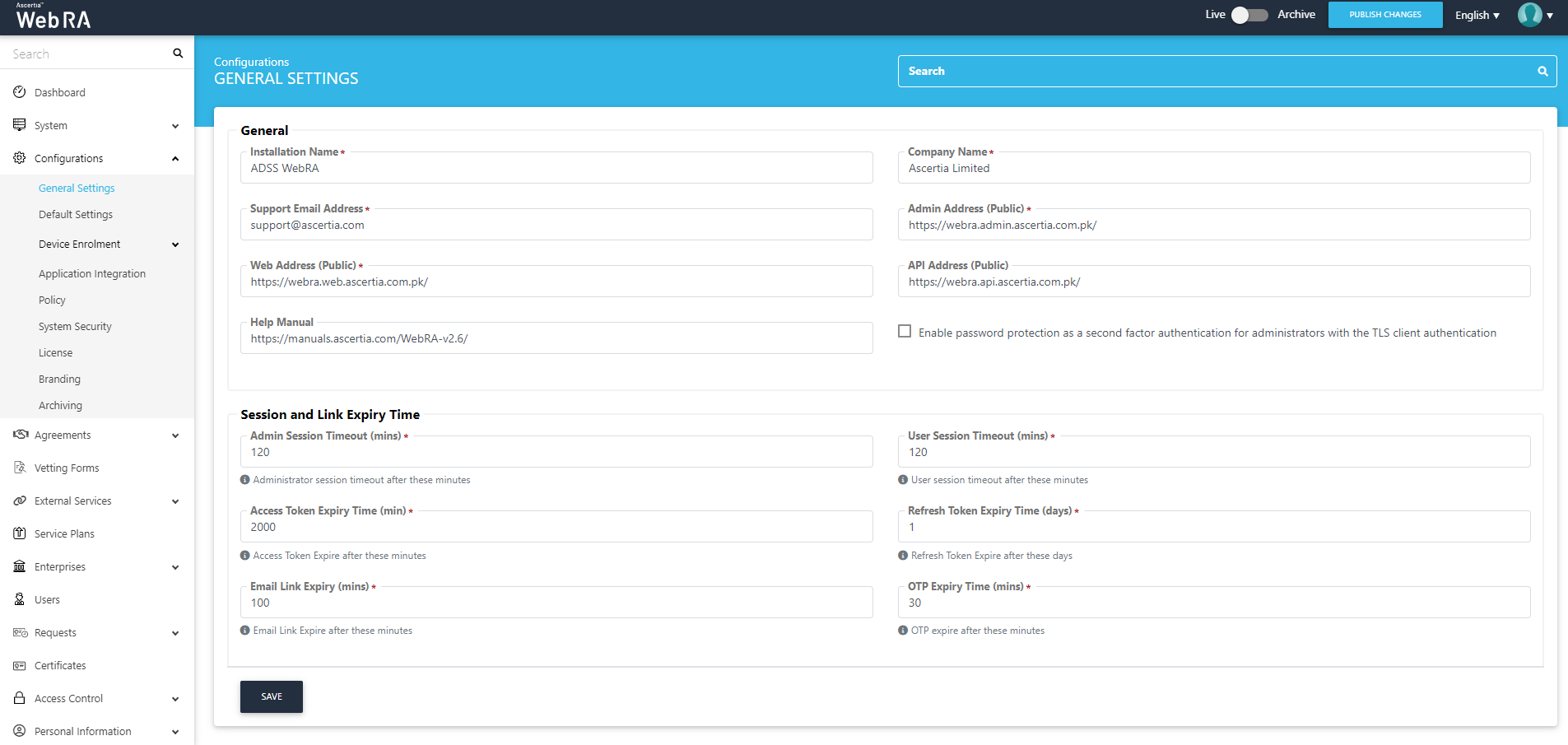This screenshot has width=1568, height=745.
Task: Click the Ascertia WebRA logo
Action: pos(54,16)
